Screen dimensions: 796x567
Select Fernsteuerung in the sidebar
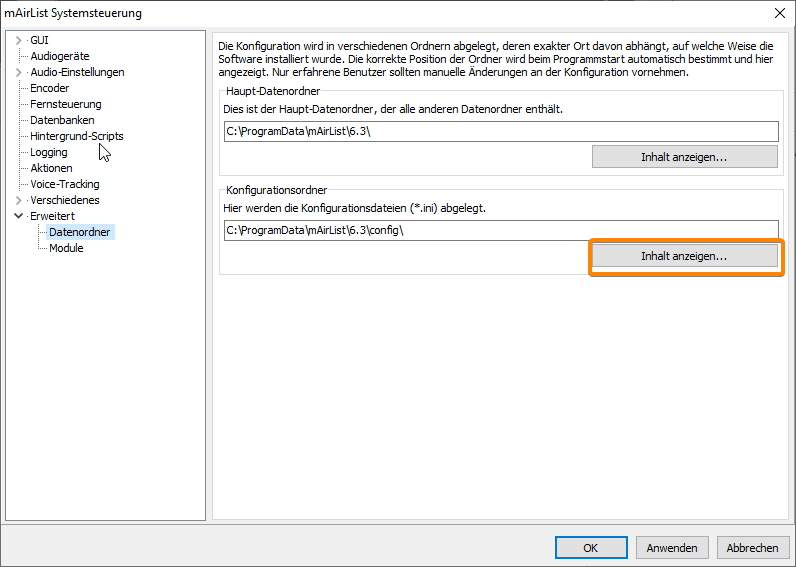[65, 104]
